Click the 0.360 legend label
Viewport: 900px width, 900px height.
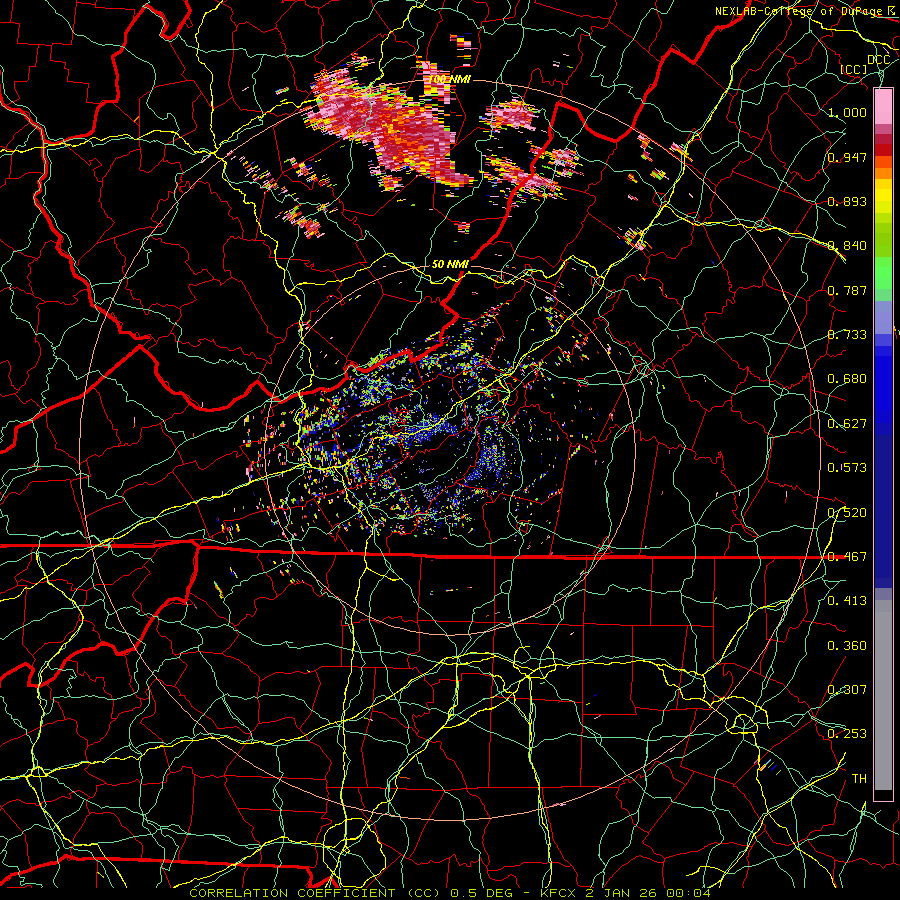click(847, 646)
